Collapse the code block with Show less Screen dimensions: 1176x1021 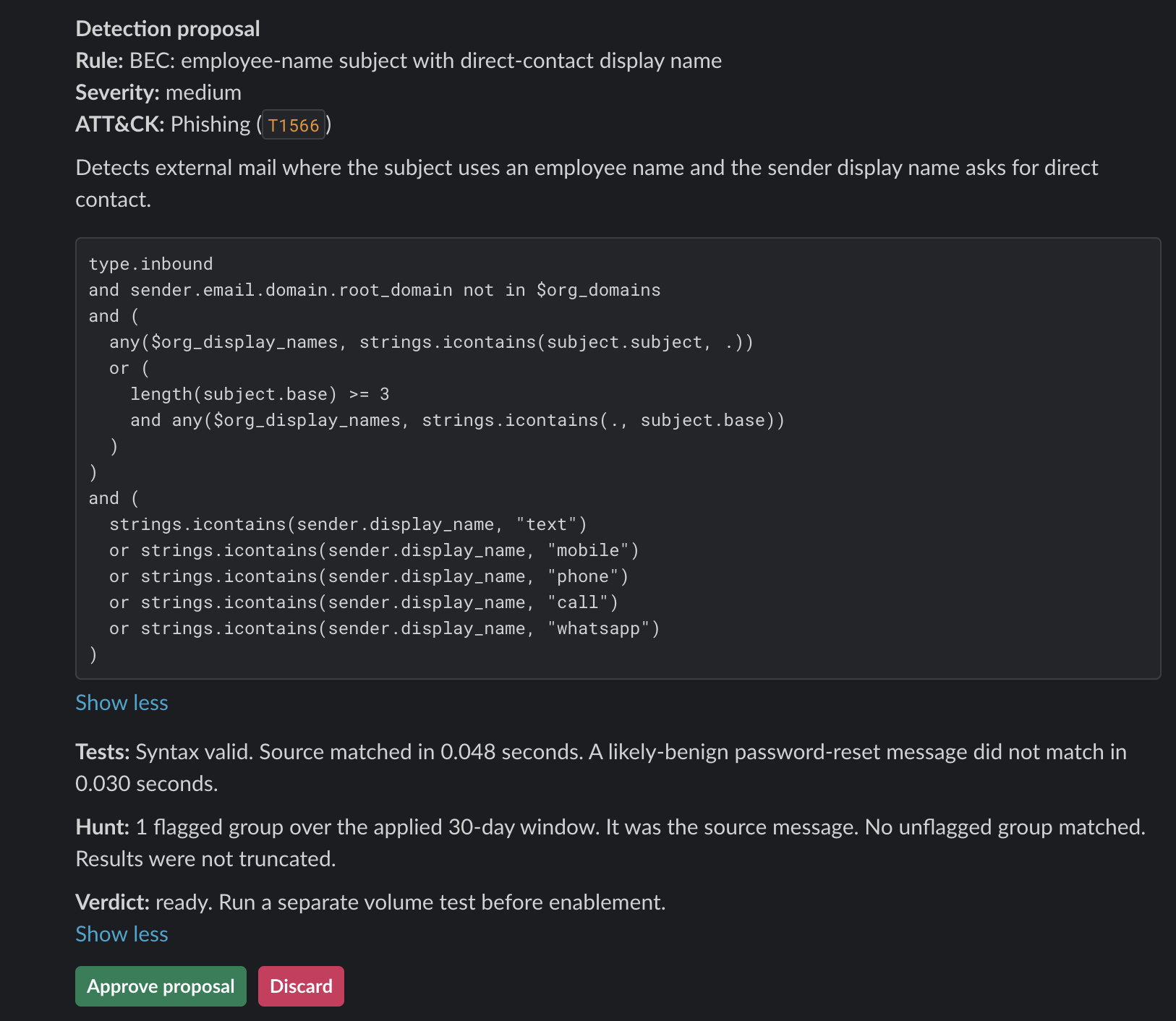click(122, 703)
